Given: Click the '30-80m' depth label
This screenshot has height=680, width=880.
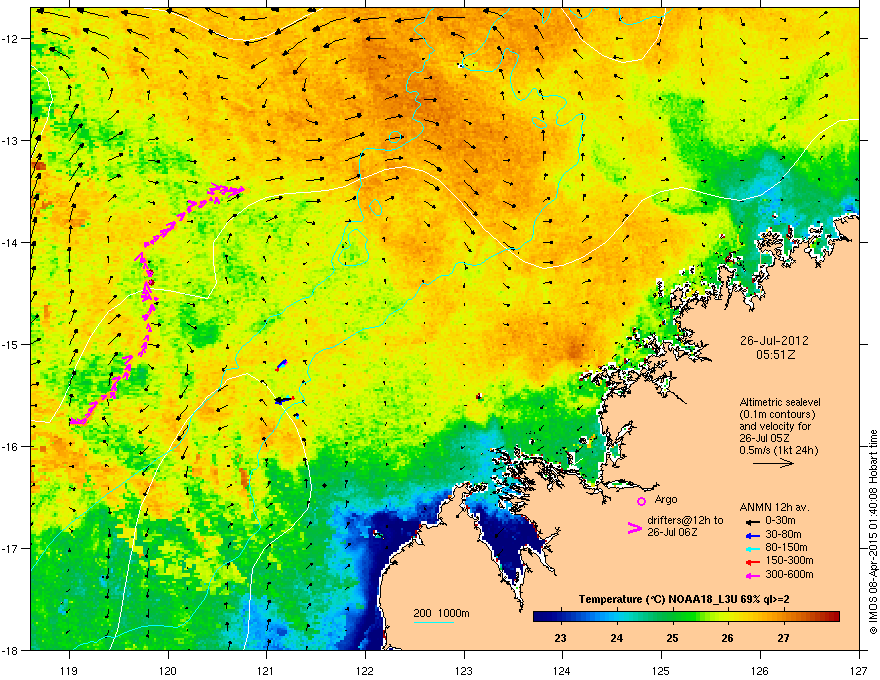Looking at the screenshot, I should pyautogui.click(x=783, y=534).
